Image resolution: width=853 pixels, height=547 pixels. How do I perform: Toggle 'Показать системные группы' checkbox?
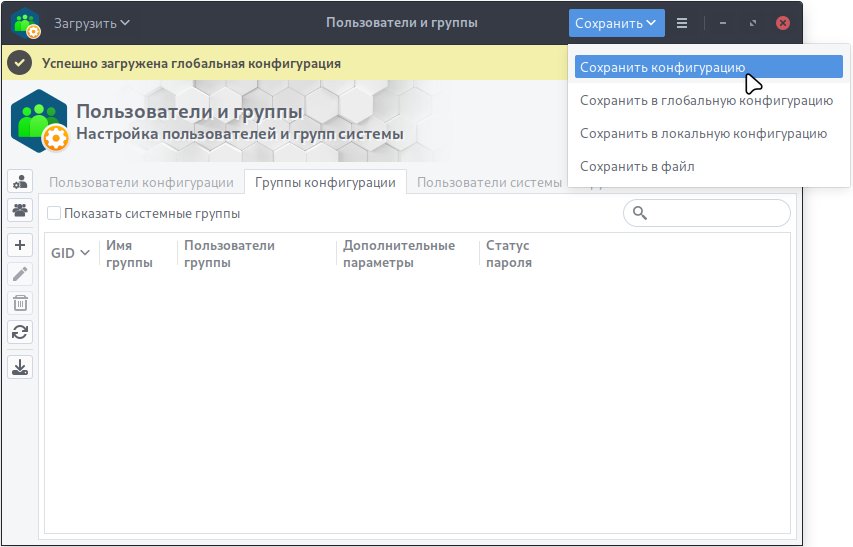pyautogui.click(x=54, y=213)
